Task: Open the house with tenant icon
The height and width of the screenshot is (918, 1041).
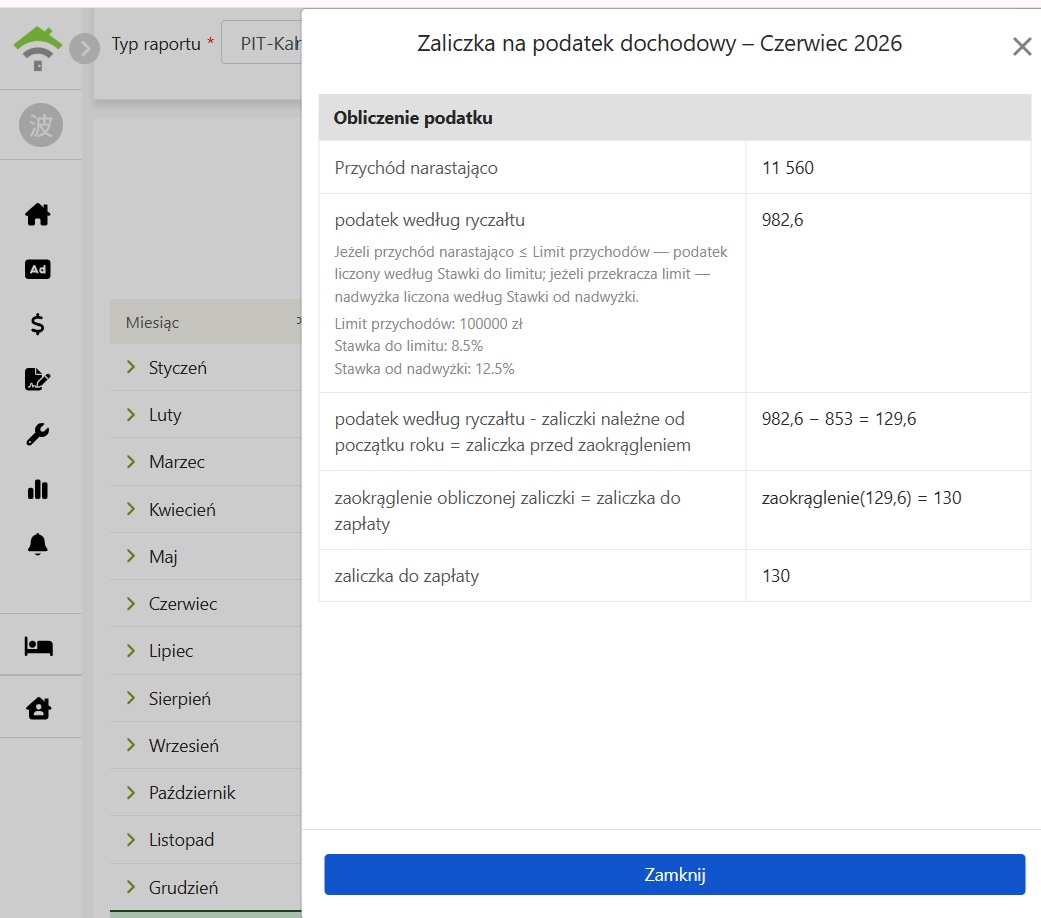Action: [x=39, y=708]
